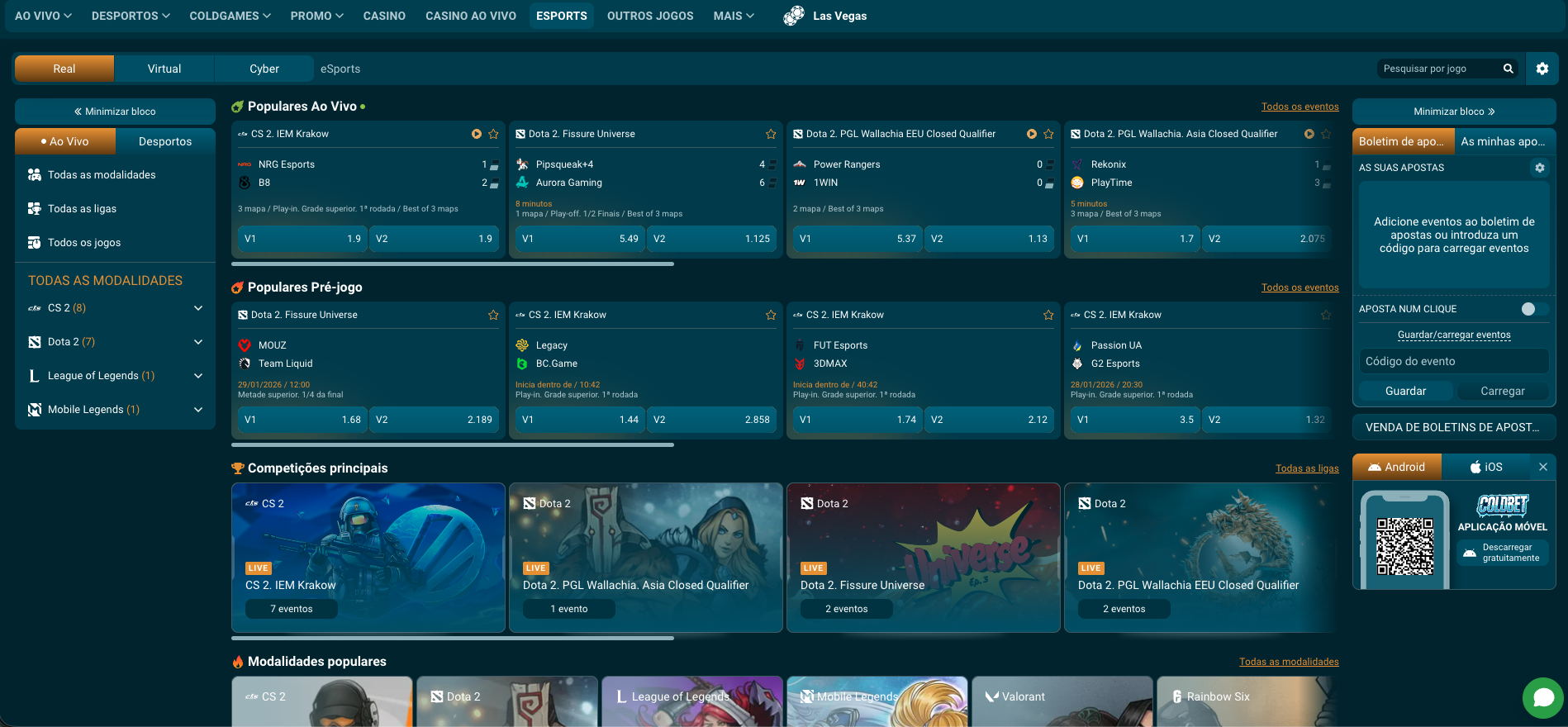Screen dimensions: 1568x727
Task: Play live stream for CS 2. IEM Krakow live card
Action: pyautogui.click(x=477, y=134)
